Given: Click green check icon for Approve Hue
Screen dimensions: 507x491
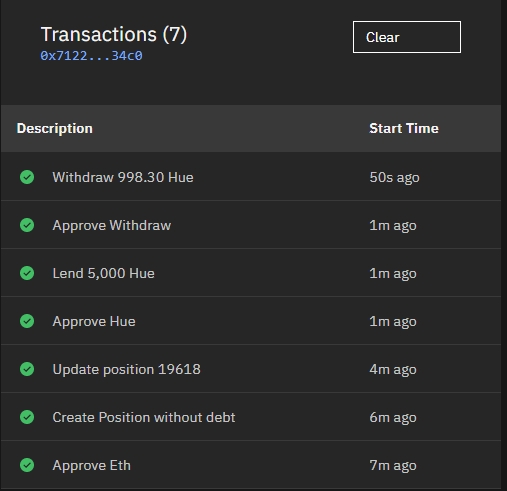Looking at the screenshot, I should coord(27,321).
